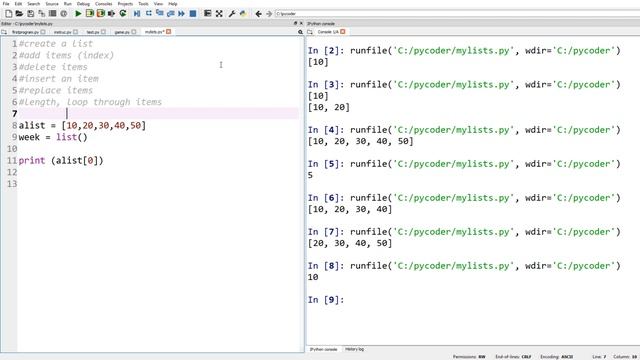Open the Tools menu

point(143,4)
